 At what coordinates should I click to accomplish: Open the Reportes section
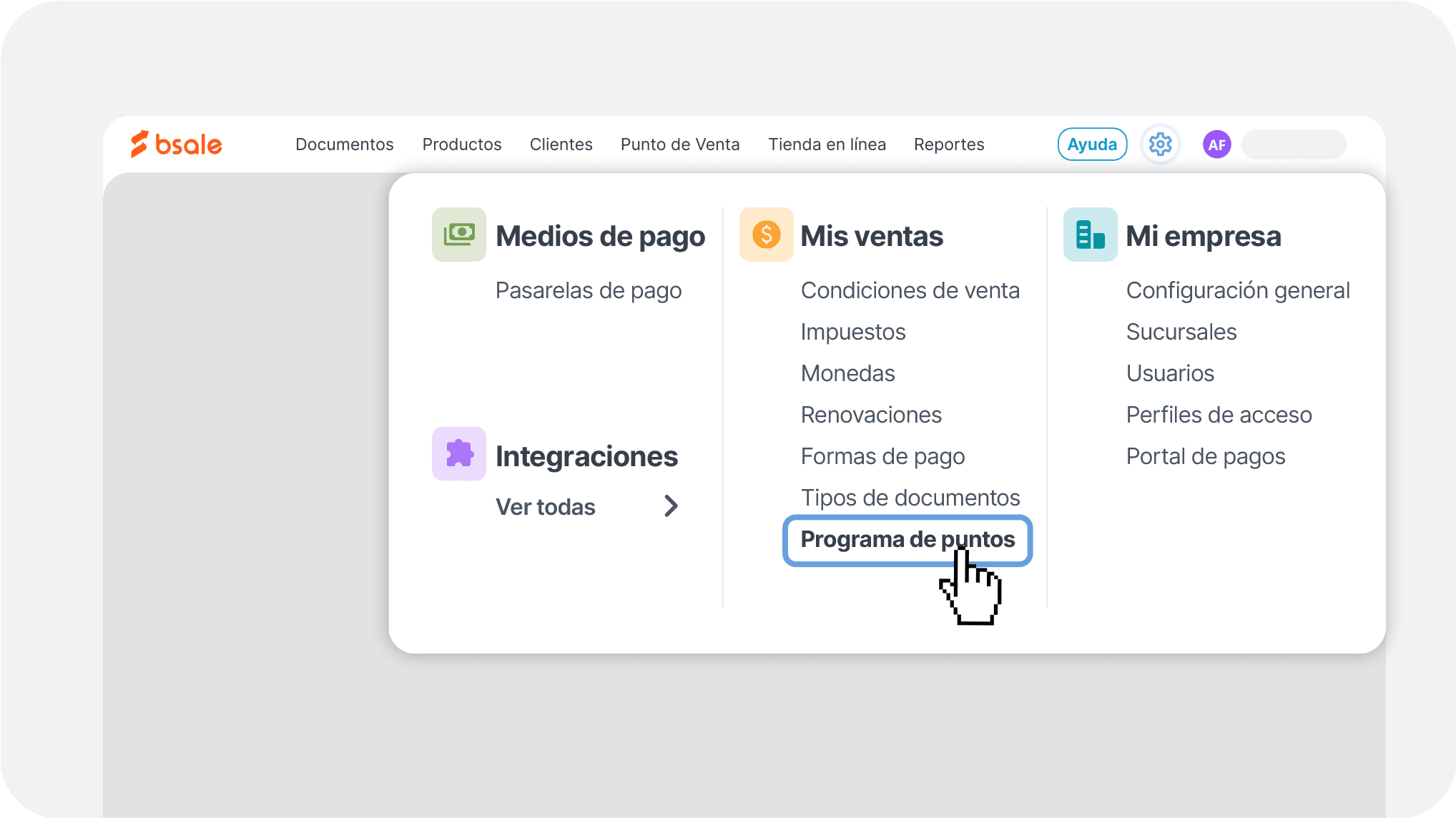[949, 144]
